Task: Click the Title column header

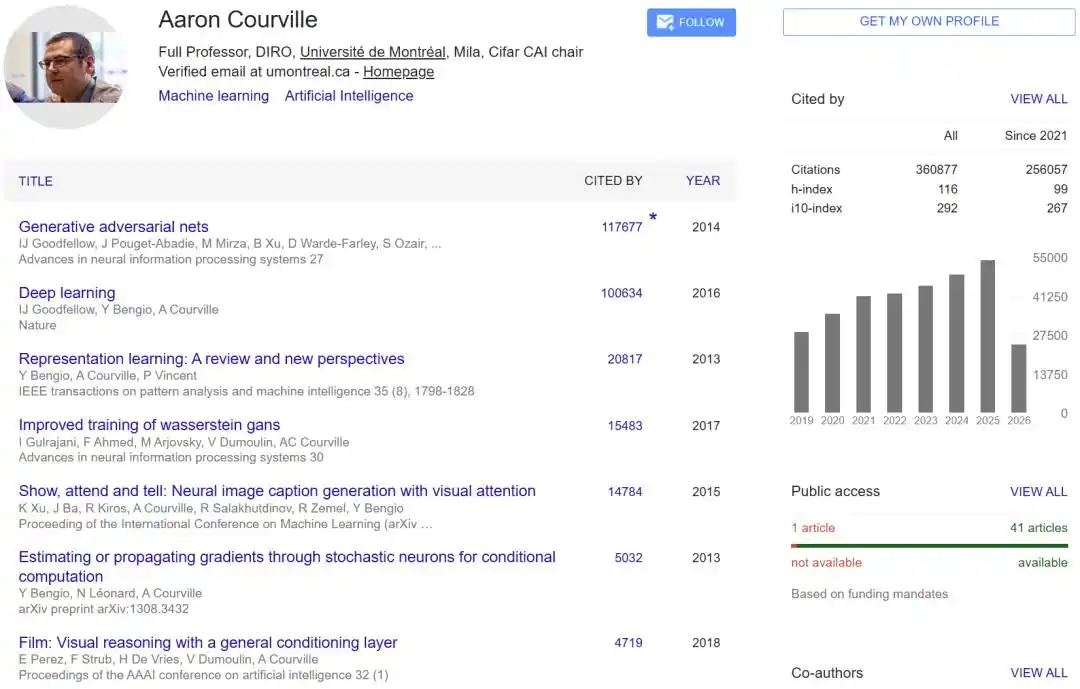Action: point(36,181)
